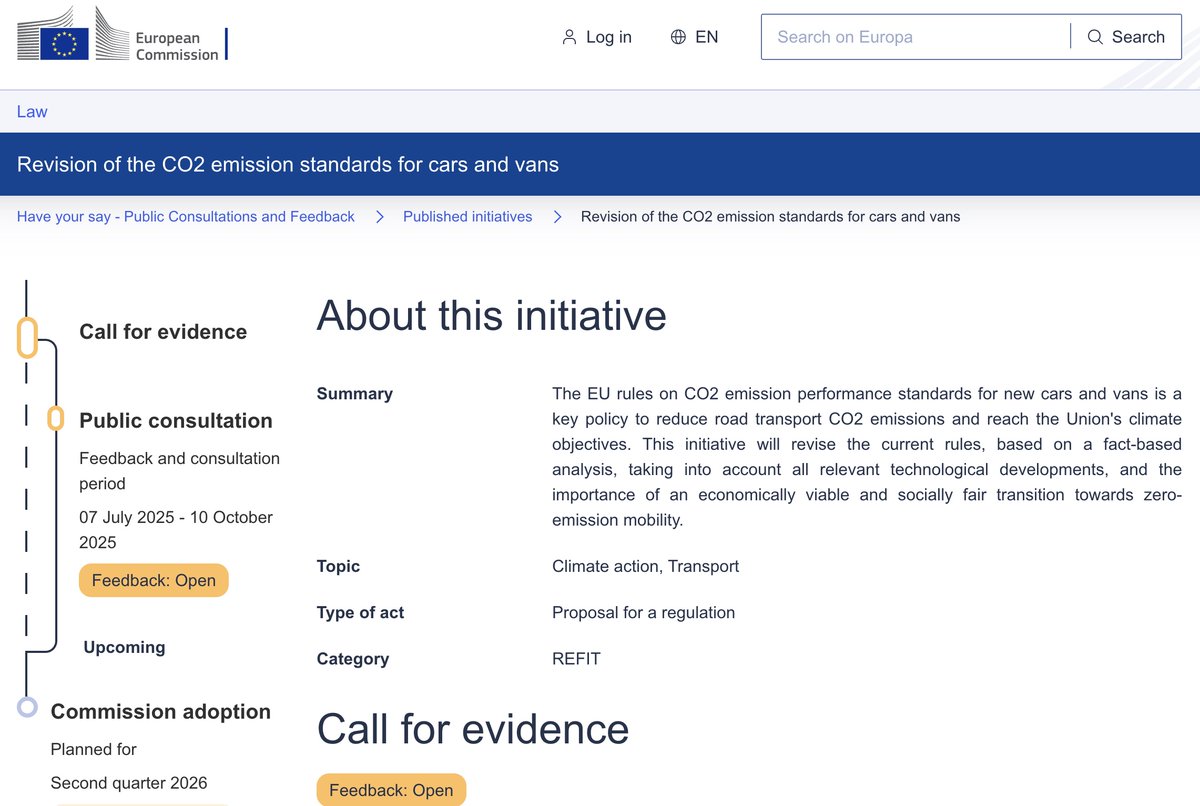The width and height of the screenshot is (1200, 806).
Task: Click the Log in user icon
Action: 570,37
